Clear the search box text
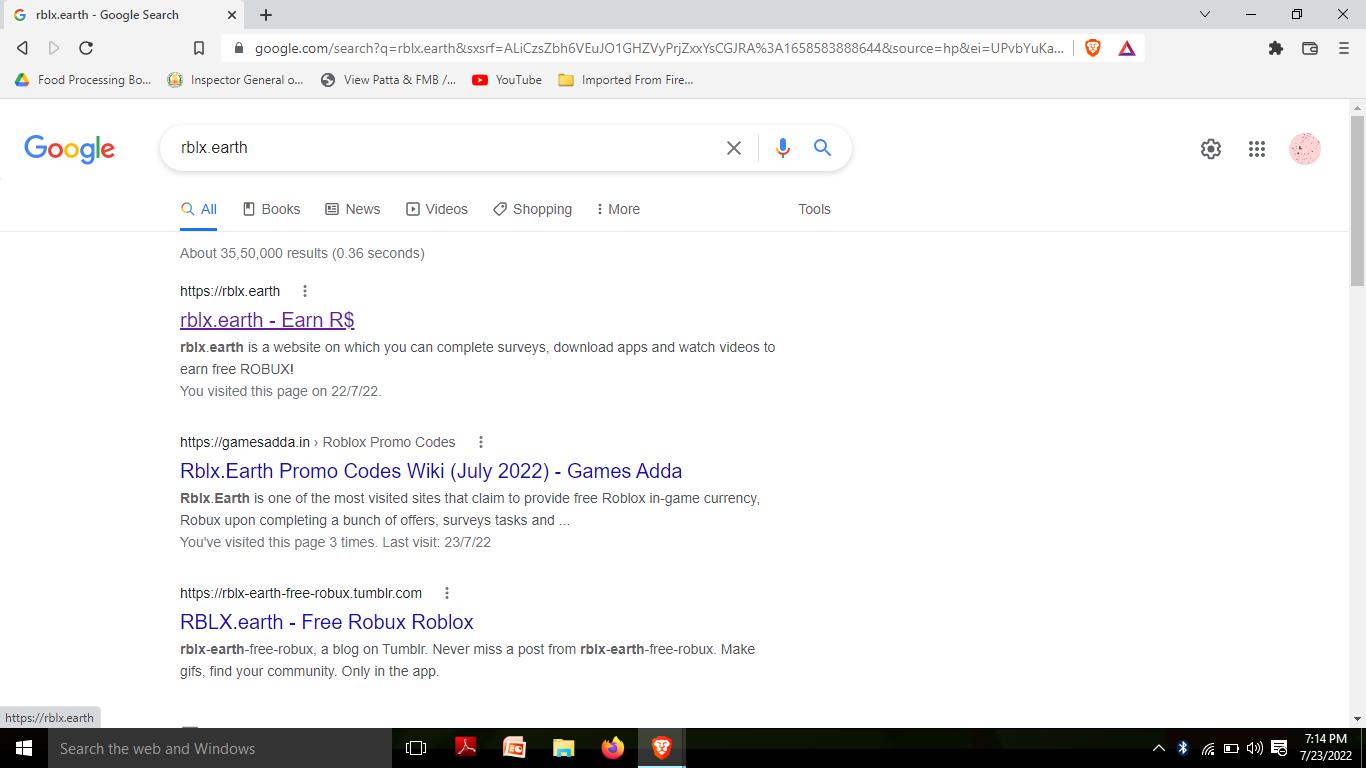Screen dimensions: 1366x768 [734, 148]
